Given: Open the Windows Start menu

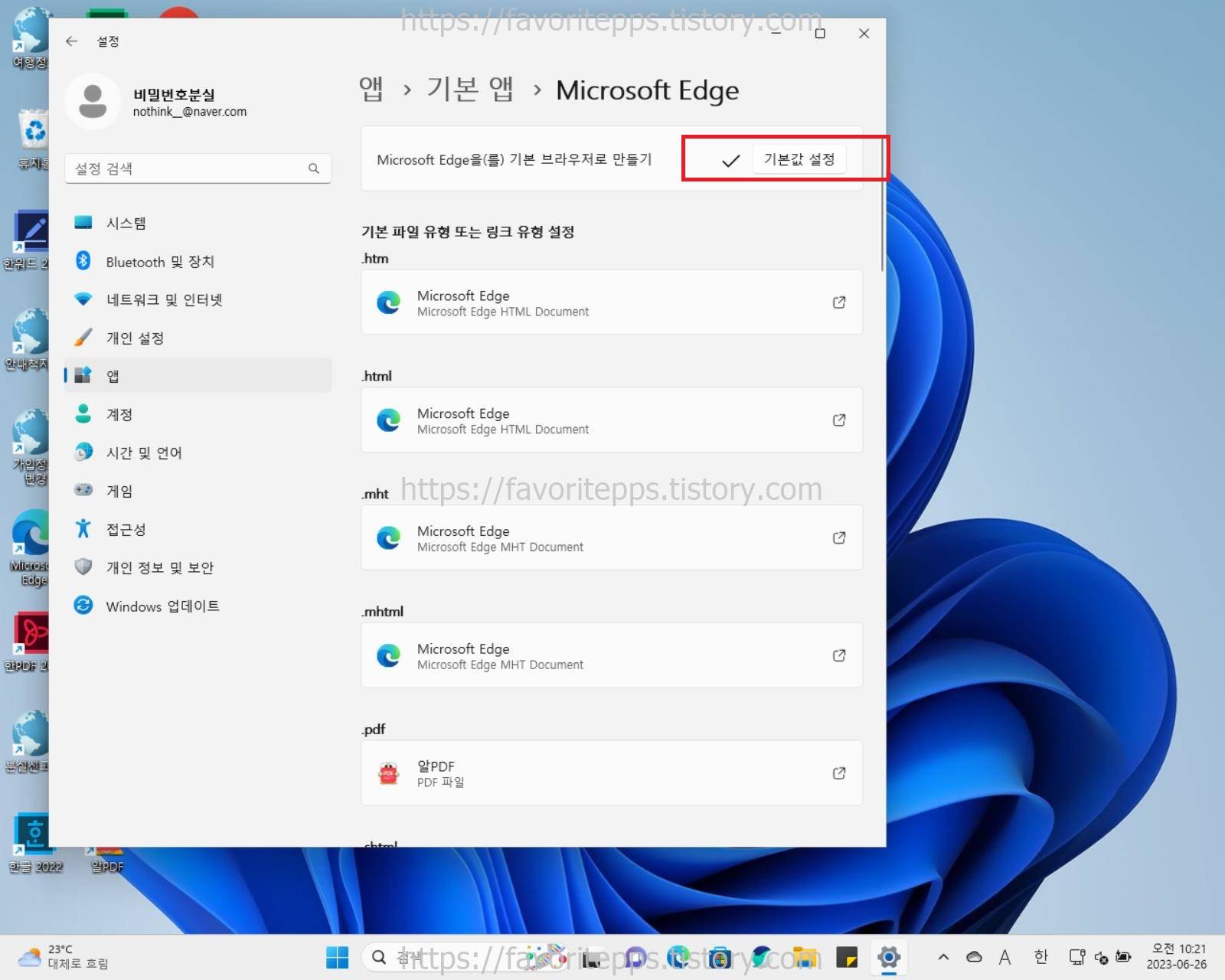Looking at the screenshot, I should [337, 957].
